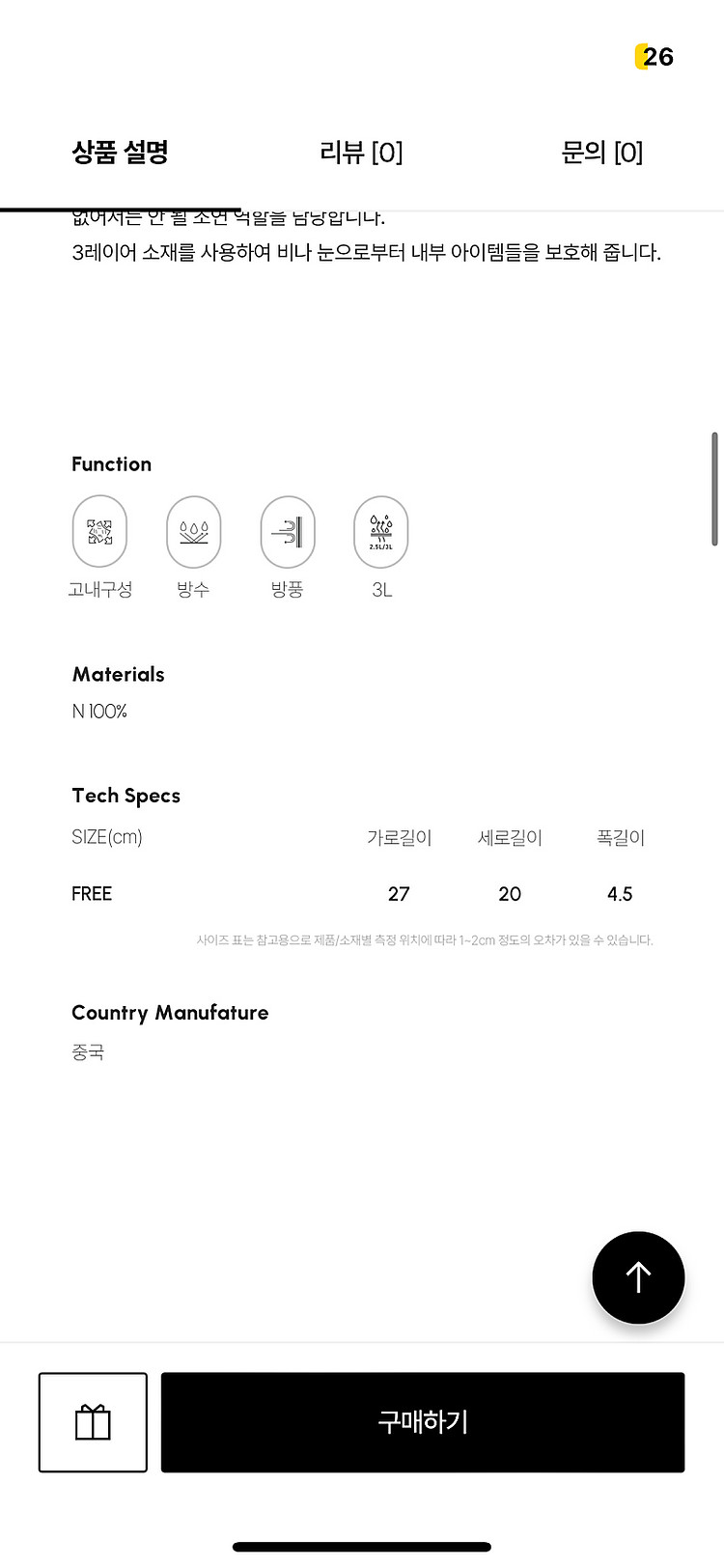Tap the 구매하기 purchase button
724x1568 pixels.
(423, 1422)
